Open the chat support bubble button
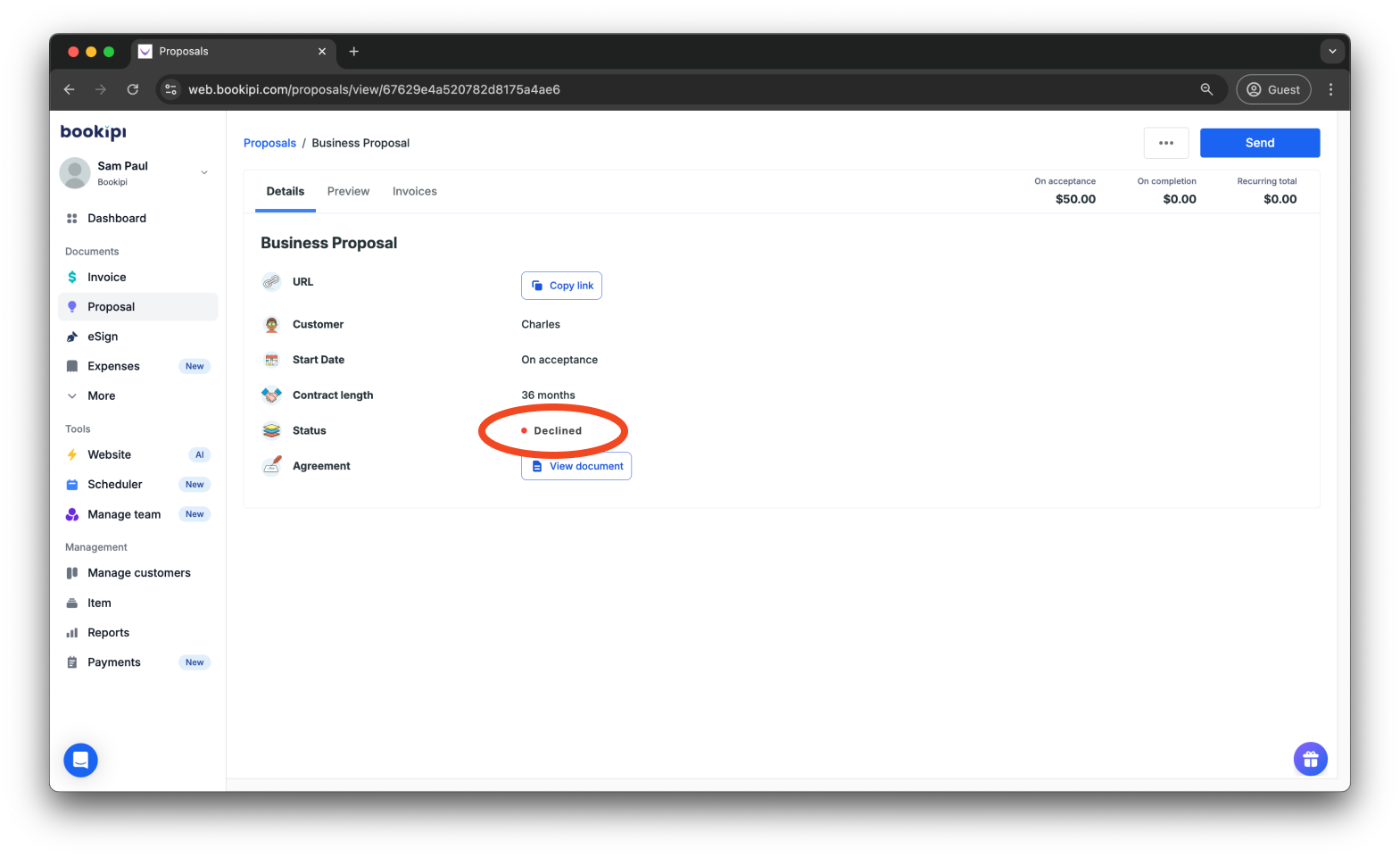The width and height of the screenshot is (1400, 857). tap(80, 761)
